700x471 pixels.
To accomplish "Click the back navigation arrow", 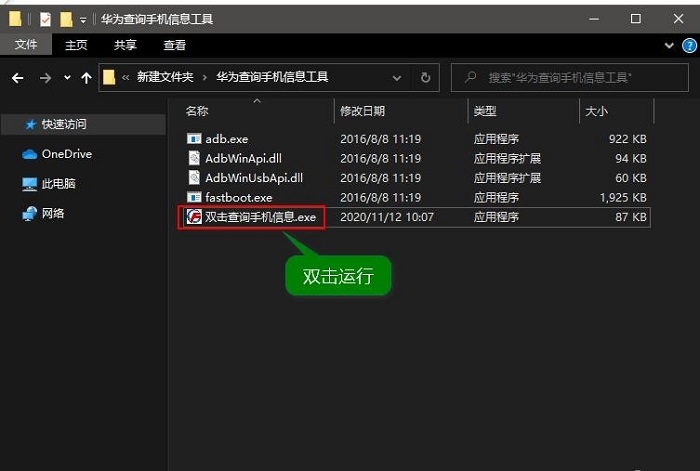I will pyautogui.click(x=18, y=78).
